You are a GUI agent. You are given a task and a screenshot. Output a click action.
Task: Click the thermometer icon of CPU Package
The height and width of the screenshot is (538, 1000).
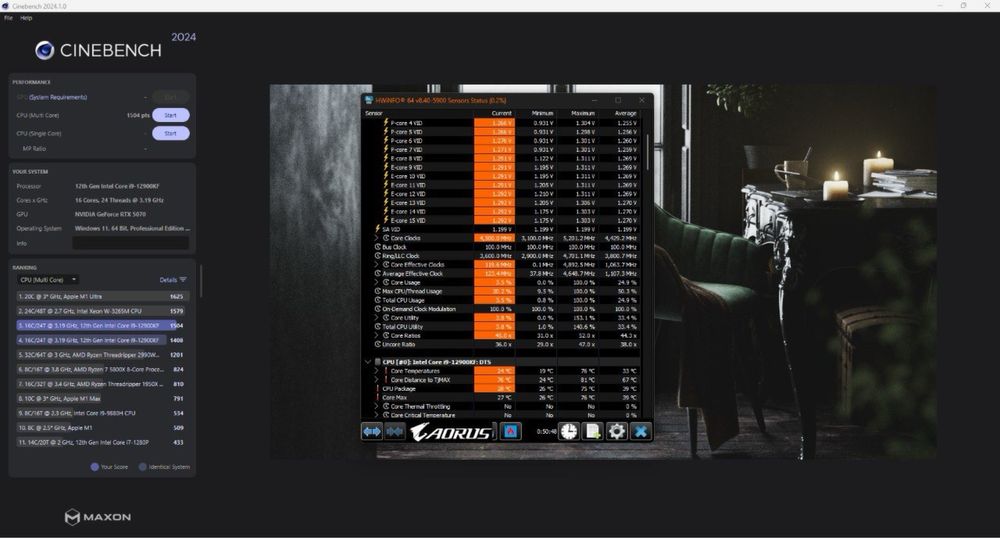coord(378,388)
